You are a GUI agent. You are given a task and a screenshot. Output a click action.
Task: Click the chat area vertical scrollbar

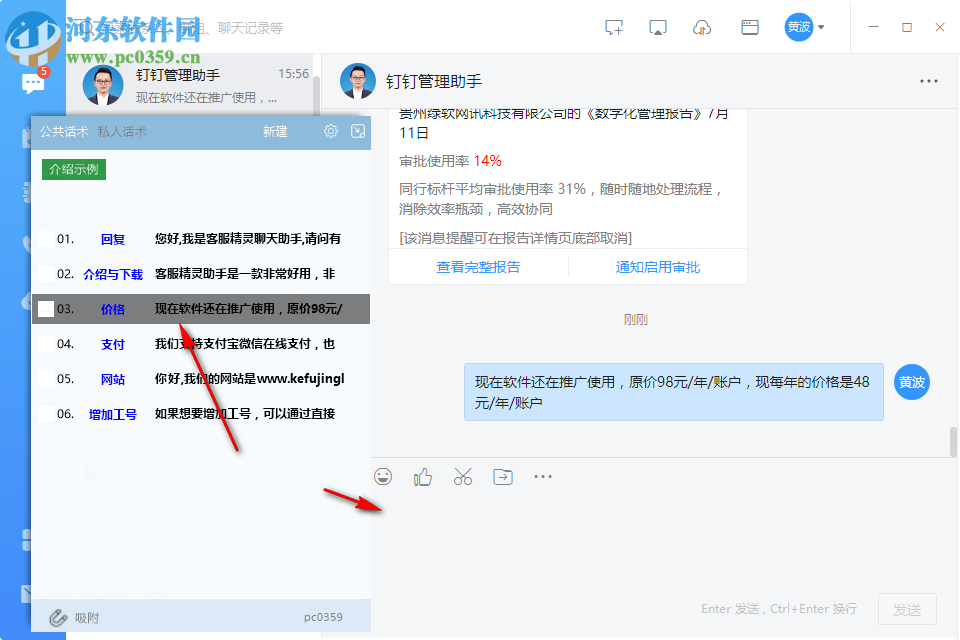tap(953, 441)
